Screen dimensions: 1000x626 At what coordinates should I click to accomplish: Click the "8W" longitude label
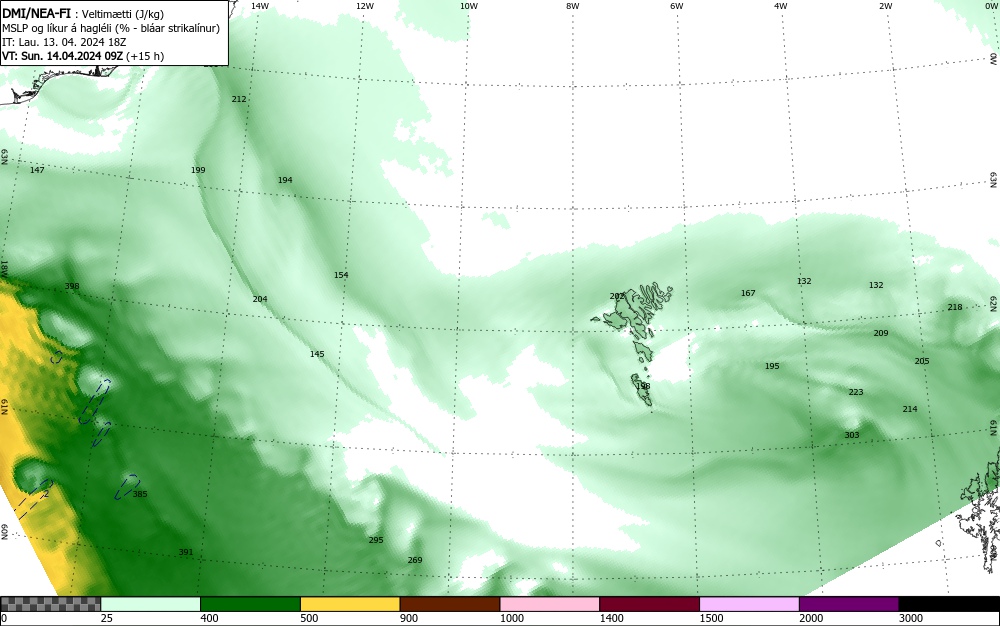573,6
